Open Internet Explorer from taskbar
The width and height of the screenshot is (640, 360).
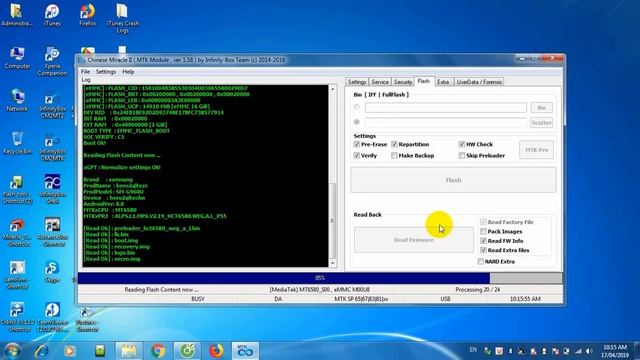tap(41, 351)
